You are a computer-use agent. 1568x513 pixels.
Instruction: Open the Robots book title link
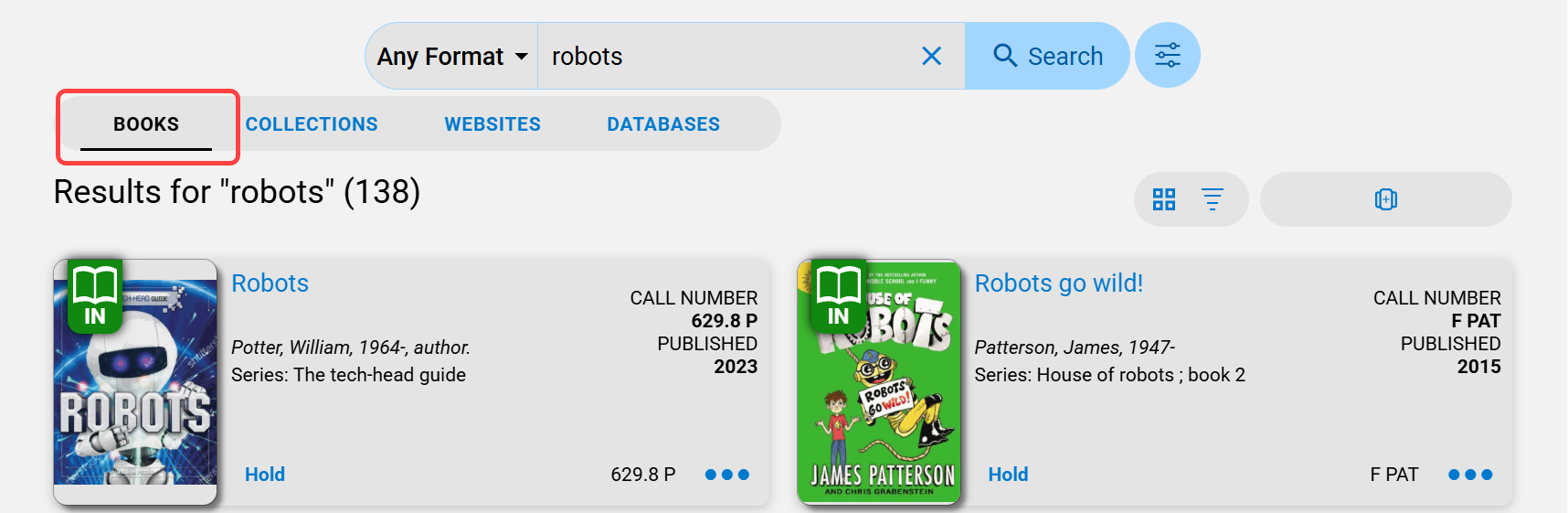[x=270, y=283]
